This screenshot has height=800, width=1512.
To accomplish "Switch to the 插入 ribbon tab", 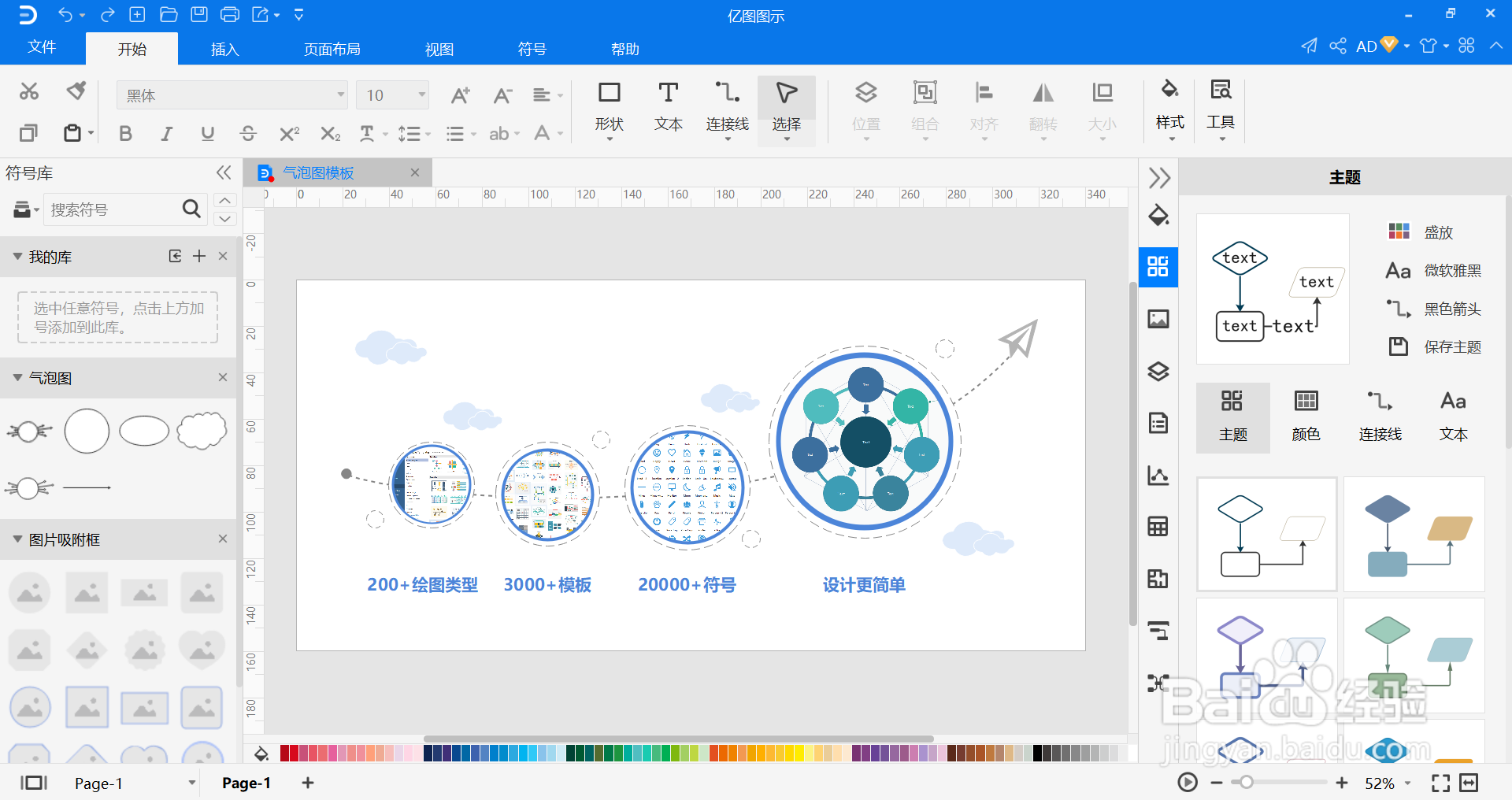I will point(224,49).
